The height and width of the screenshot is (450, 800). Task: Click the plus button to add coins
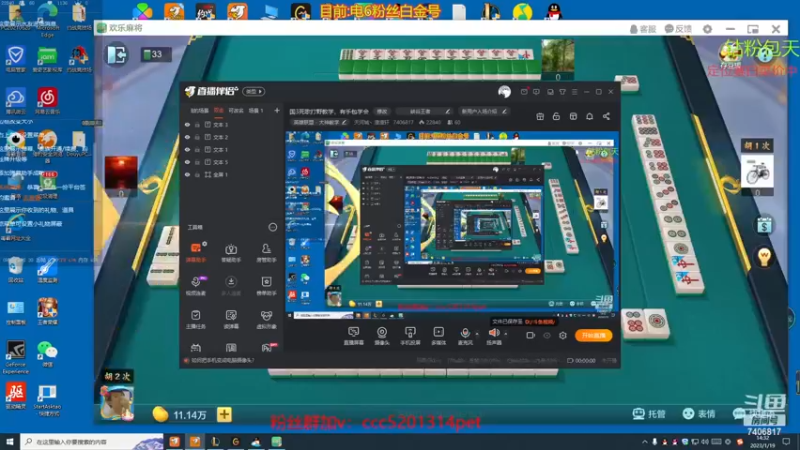click(224, 414)
